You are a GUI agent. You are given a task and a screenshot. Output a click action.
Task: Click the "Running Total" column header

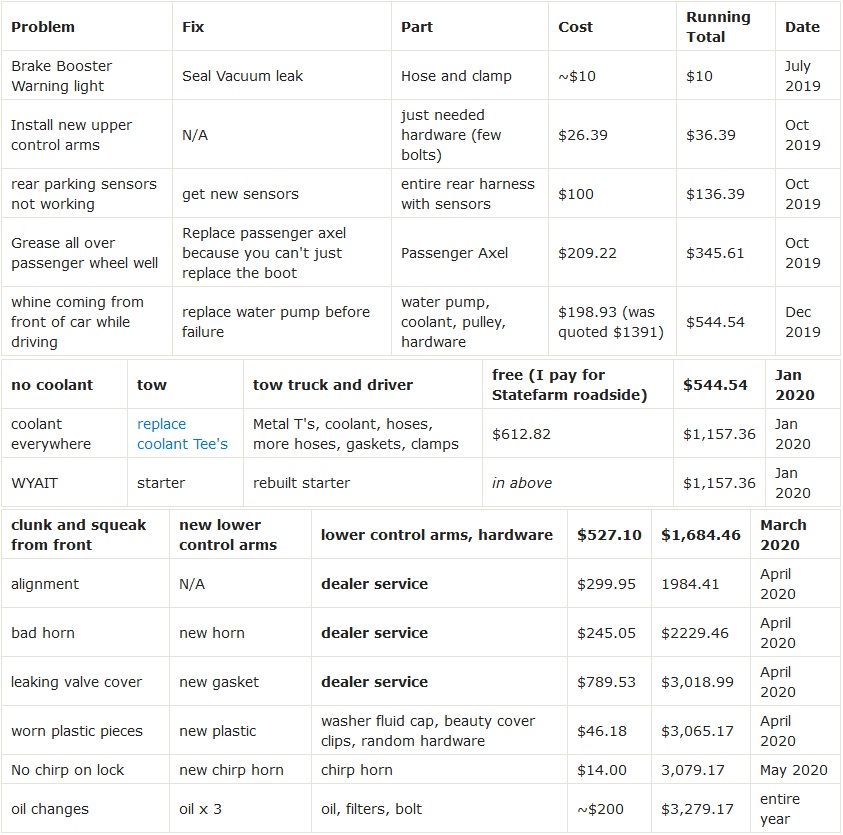[x=718, y=27]
